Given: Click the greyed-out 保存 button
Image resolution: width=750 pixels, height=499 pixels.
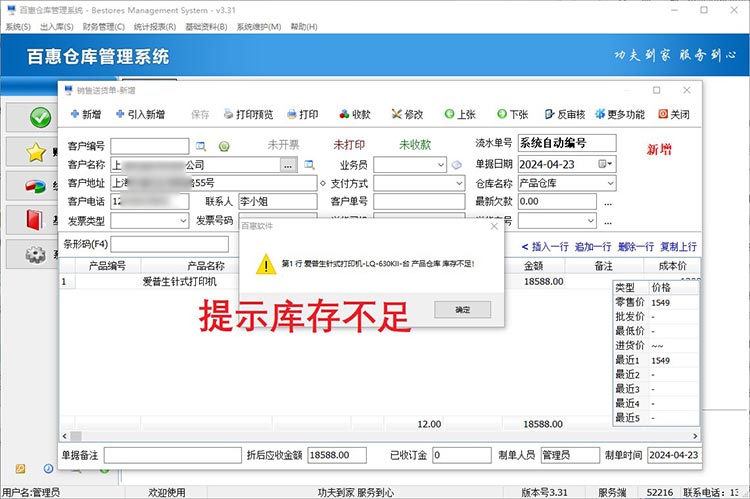Looking at the screenshot, I should tap(200, 114).
